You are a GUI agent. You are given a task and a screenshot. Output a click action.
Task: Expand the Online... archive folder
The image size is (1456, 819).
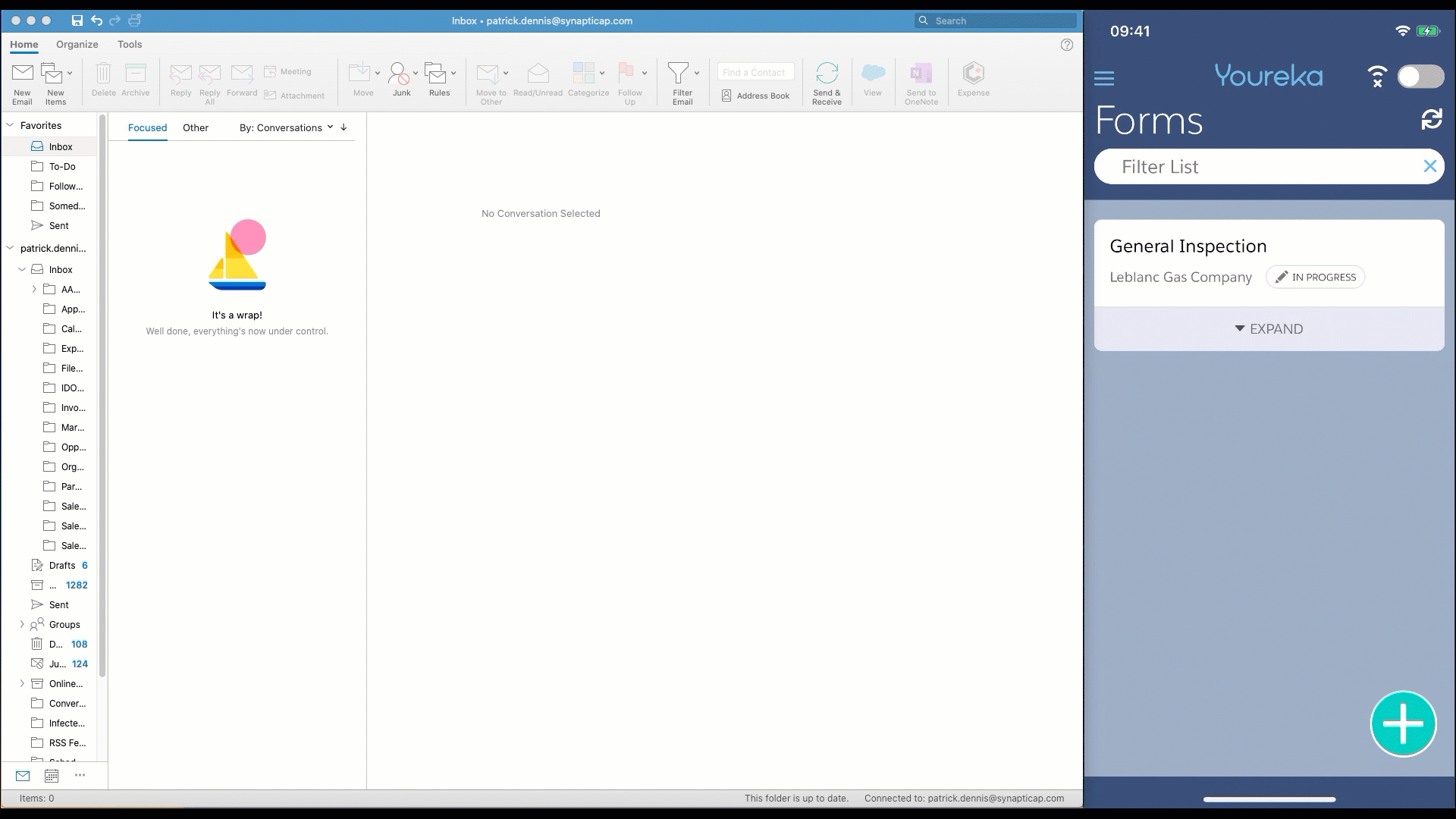click(x=22, y=683)
